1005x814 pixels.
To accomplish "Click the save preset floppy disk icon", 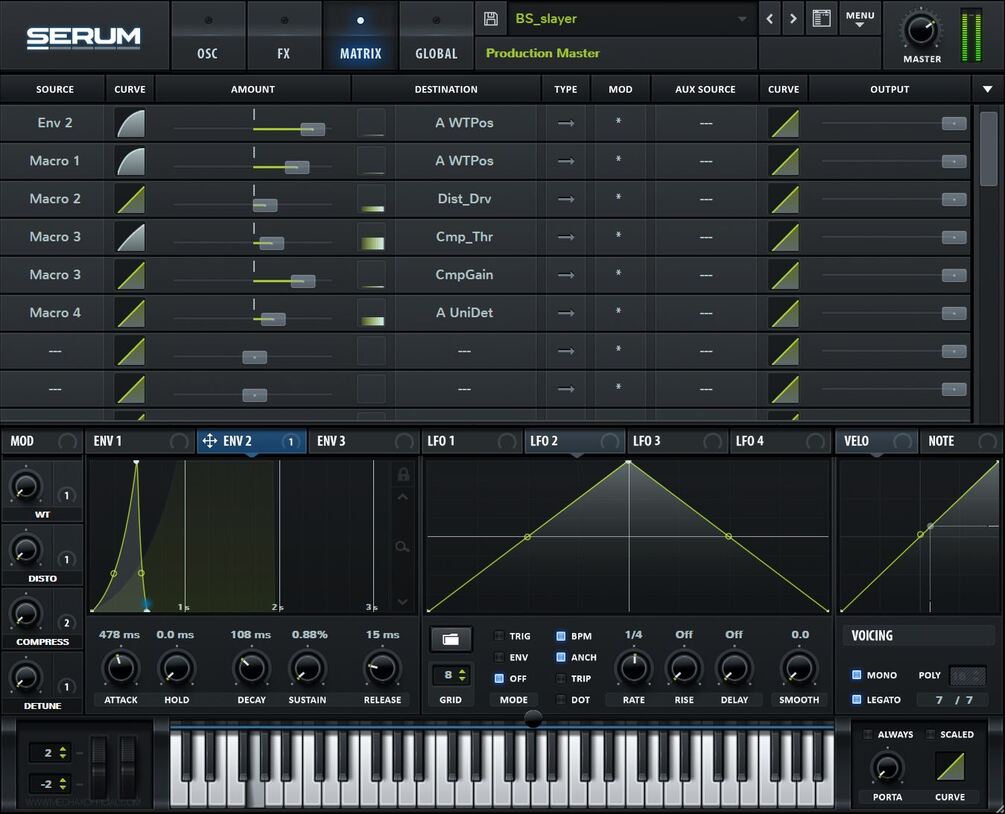I will 490,19.
